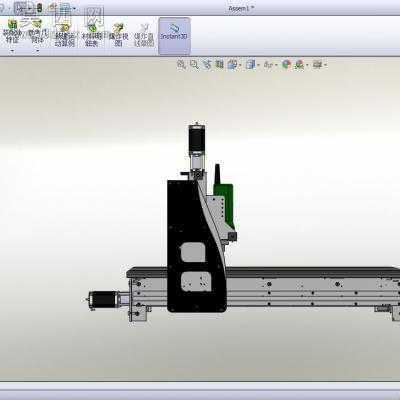
Task: Click the Apply Scene icon
Action: click(x=299, y=64)
